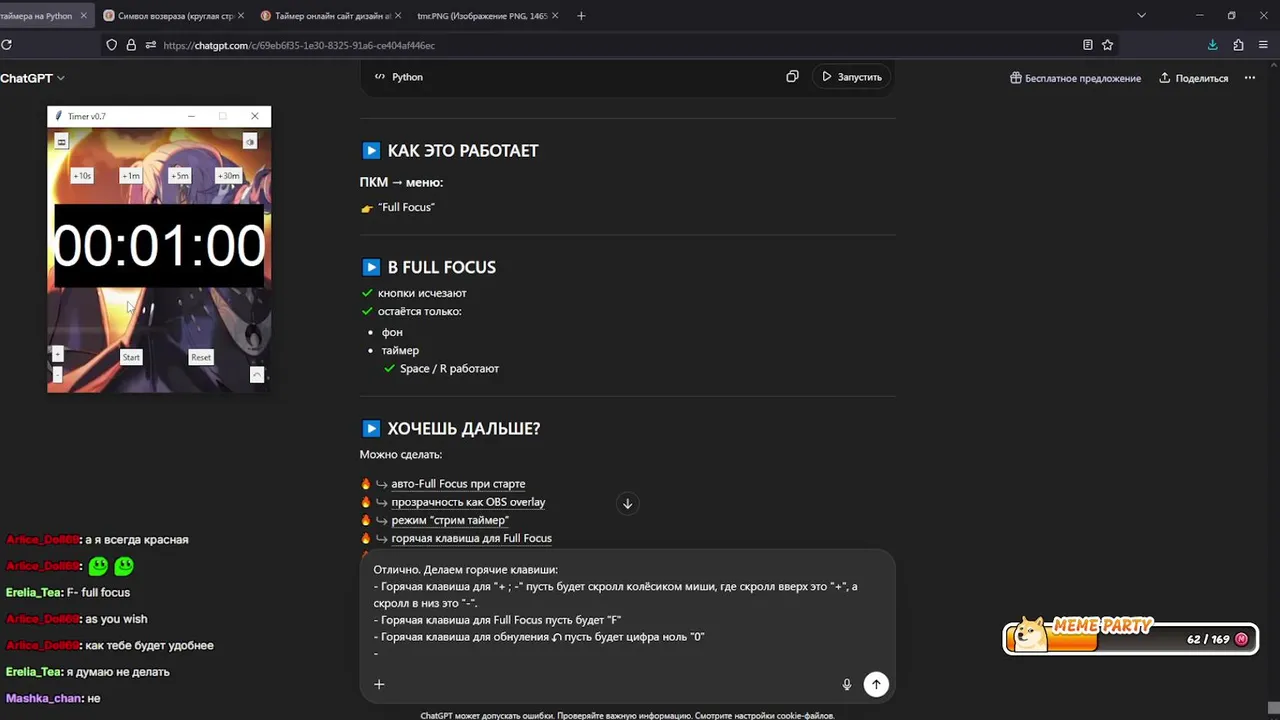This screenshot has height=720, width=1280.
Task: Click the microphone dictation icon
Action: click(847, 684)
